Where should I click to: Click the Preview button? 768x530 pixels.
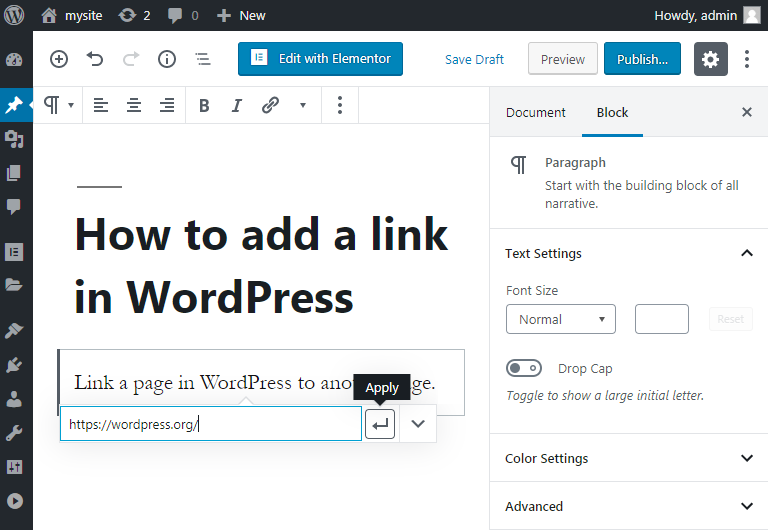[x=562, y=59]
